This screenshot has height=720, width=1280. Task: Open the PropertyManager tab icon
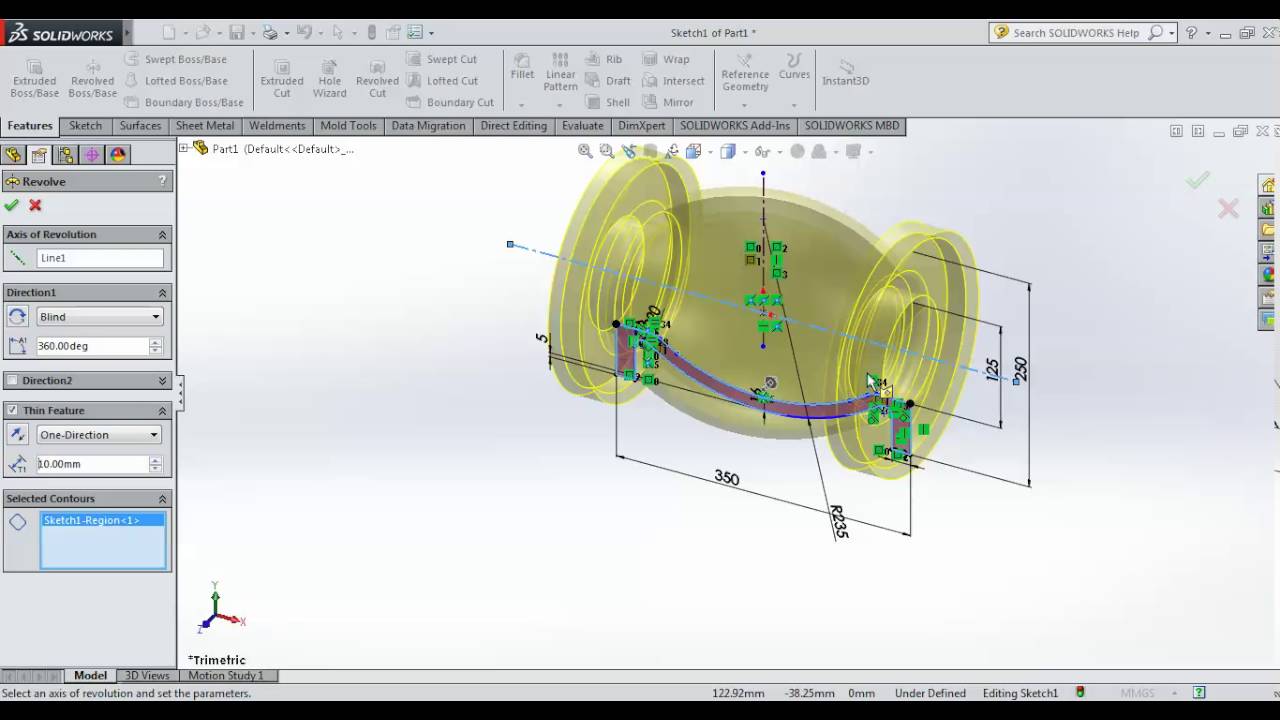pos(38,155)
